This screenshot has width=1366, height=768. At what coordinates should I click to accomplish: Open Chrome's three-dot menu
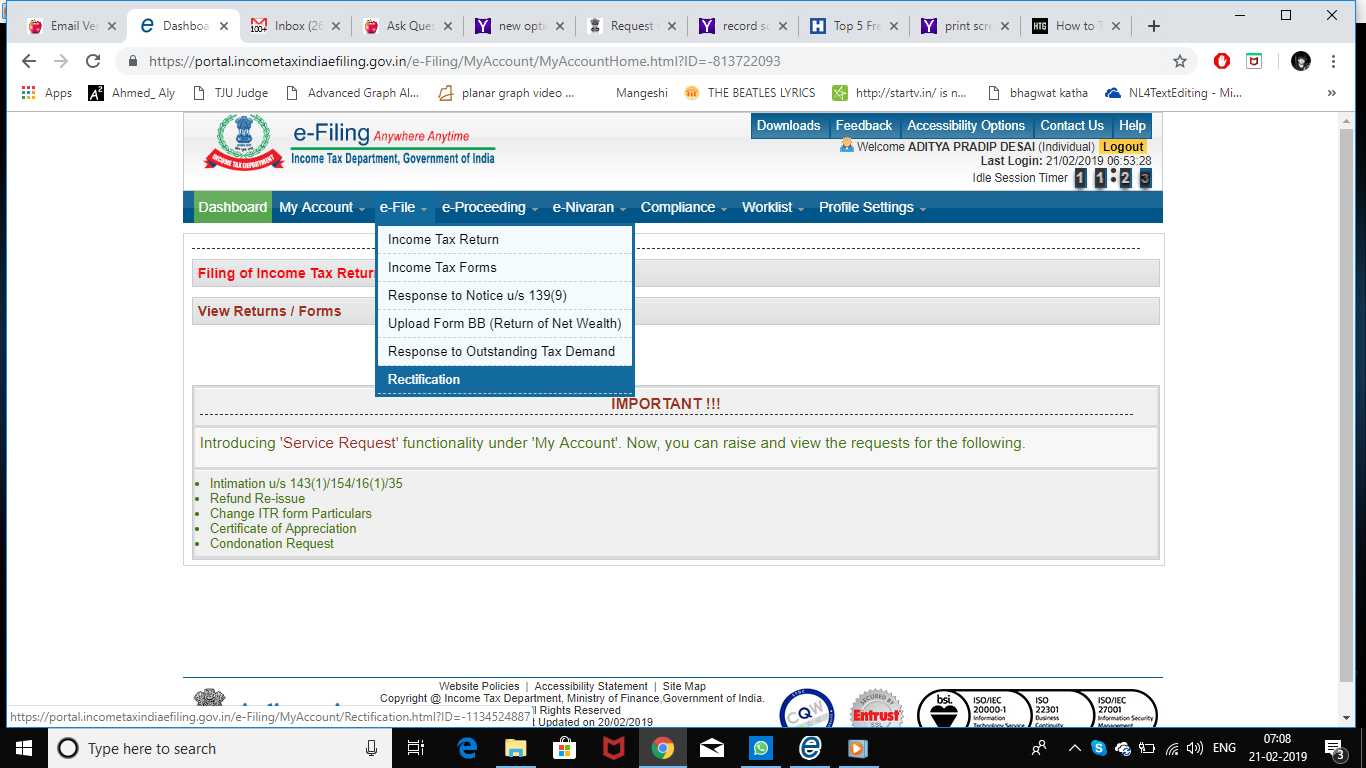point(1333,61)
